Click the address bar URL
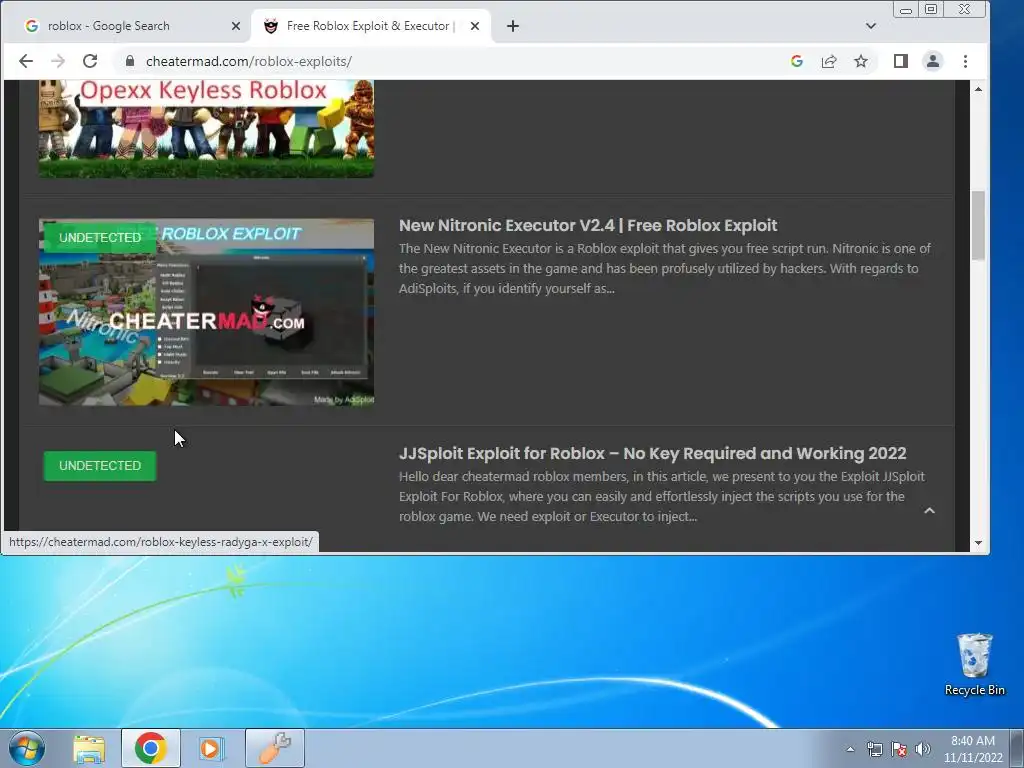Viewport: 1024px width, 768px height. click(x=249, y=61)
